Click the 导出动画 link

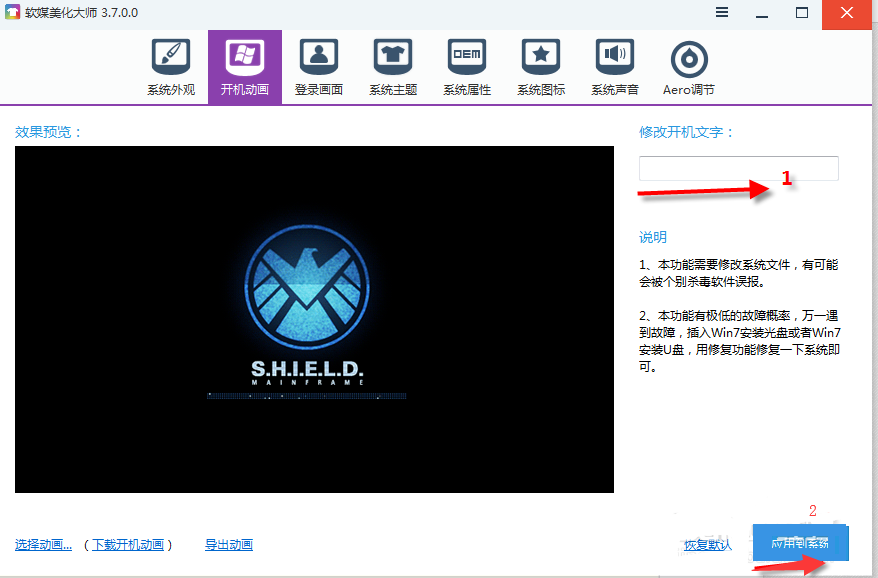coord(229,545)
